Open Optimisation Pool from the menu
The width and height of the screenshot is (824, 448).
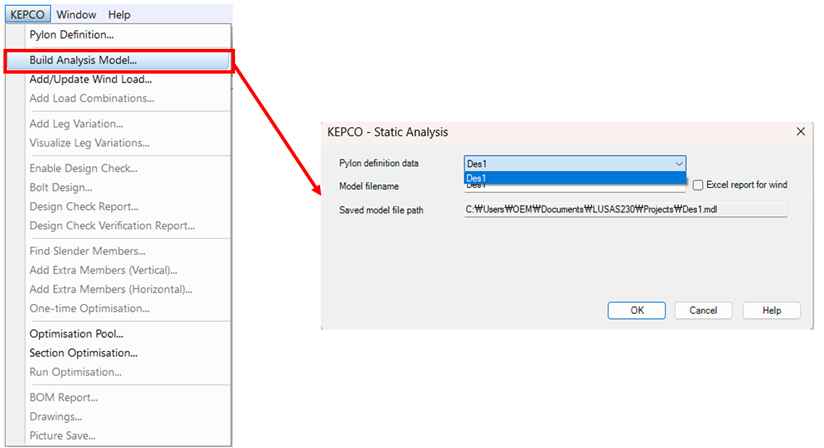[x=76, y=334]
